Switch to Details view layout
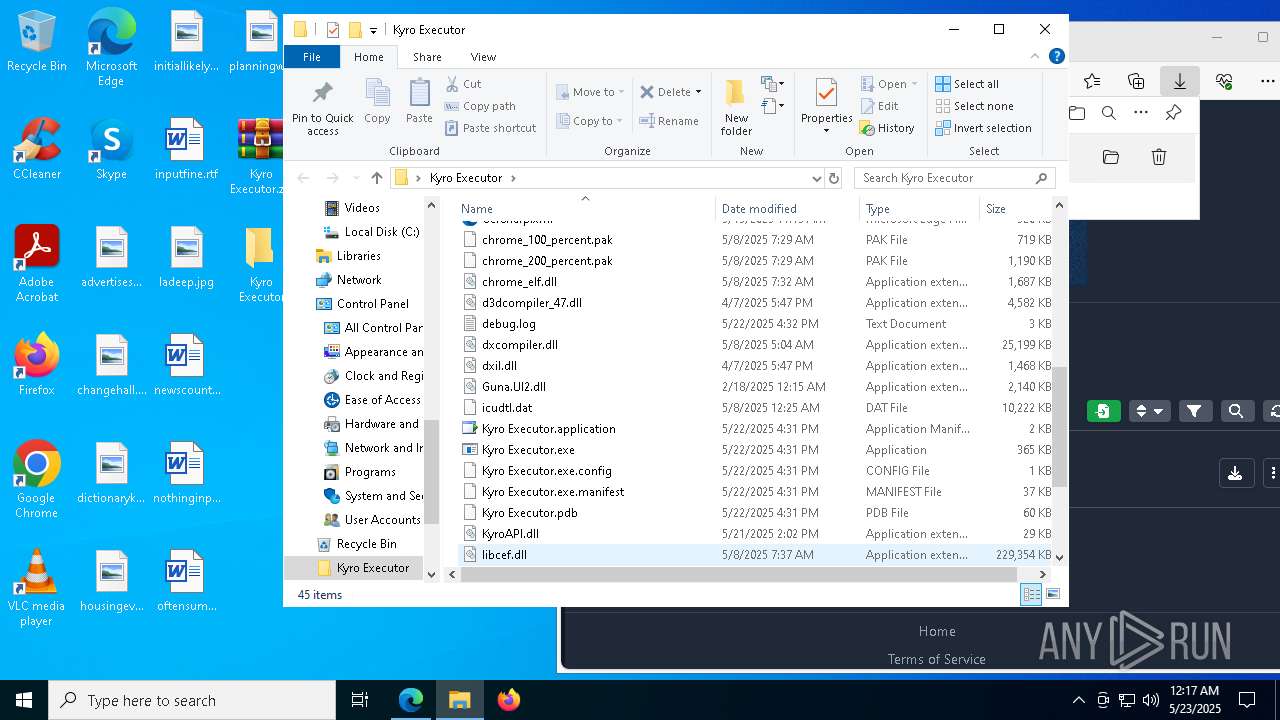This screenshot has height=720, width=1280. [x=1031, y=595]
